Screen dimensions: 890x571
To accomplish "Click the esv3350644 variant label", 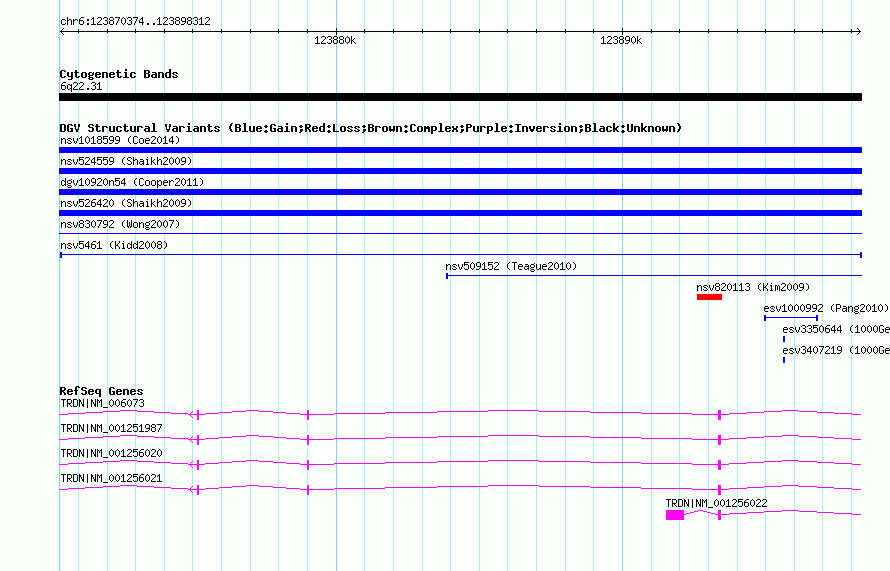I will [836, 329].
